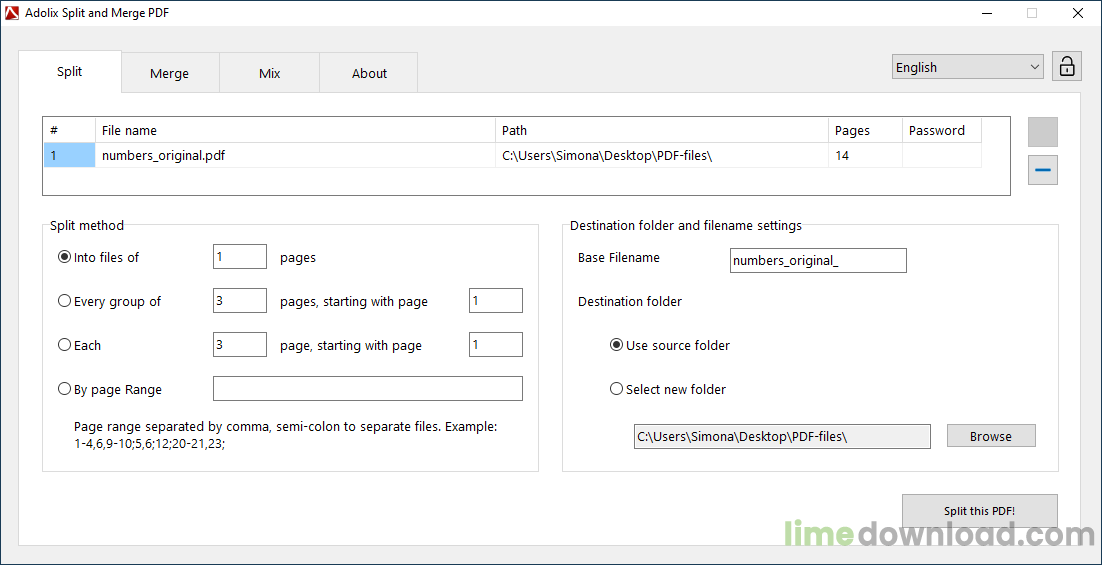
Task: Click the 'Into files of' pages field
Action: 240,256
